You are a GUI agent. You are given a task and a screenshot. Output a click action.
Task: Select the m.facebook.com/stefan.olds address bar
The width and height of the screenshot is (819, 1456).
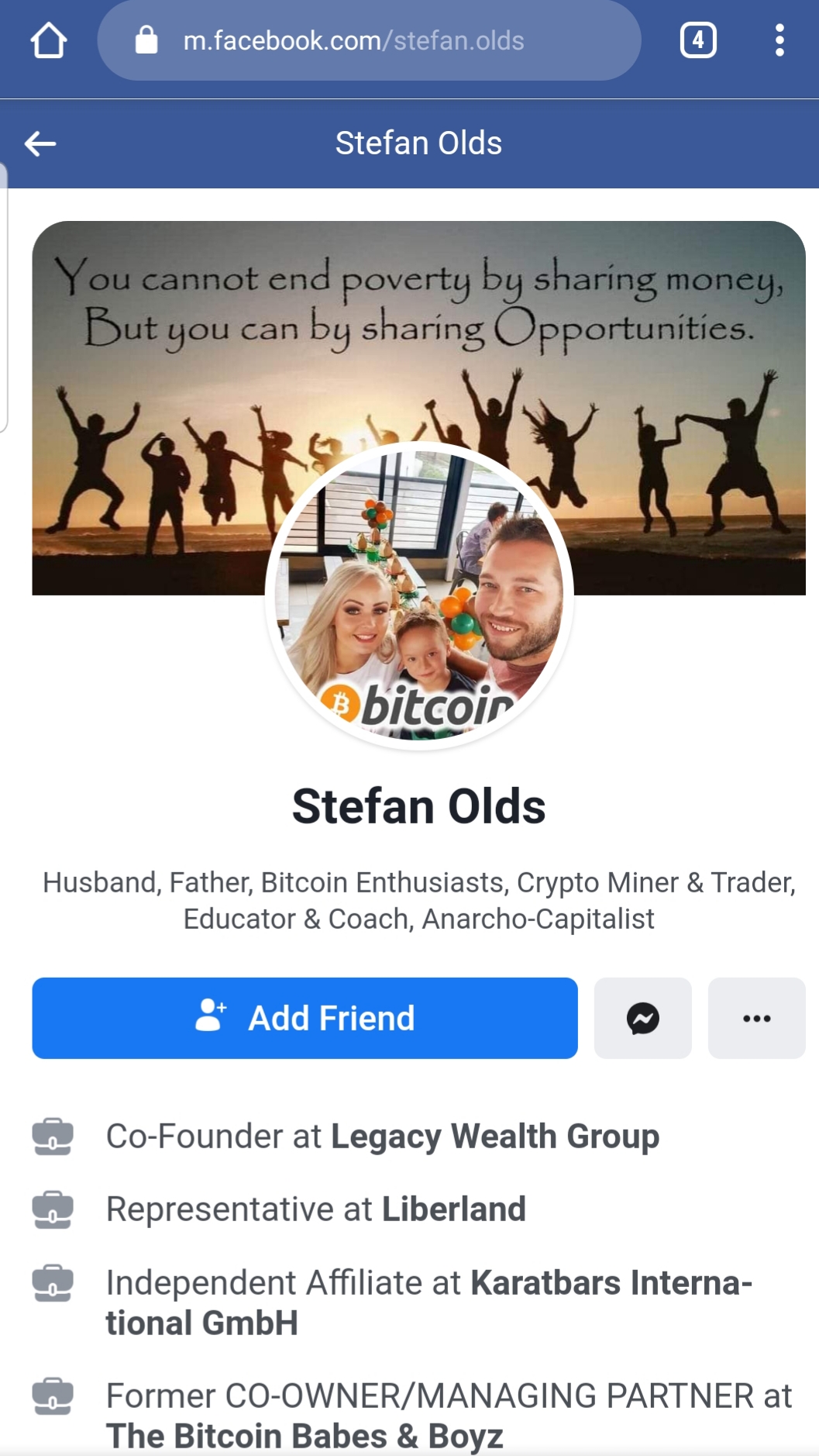[369, 40]
